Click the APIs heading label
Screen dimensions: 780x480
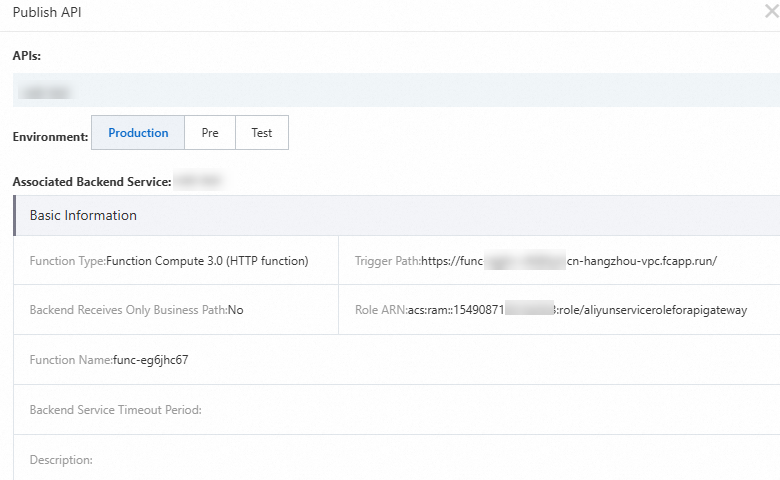click(27, 56)
